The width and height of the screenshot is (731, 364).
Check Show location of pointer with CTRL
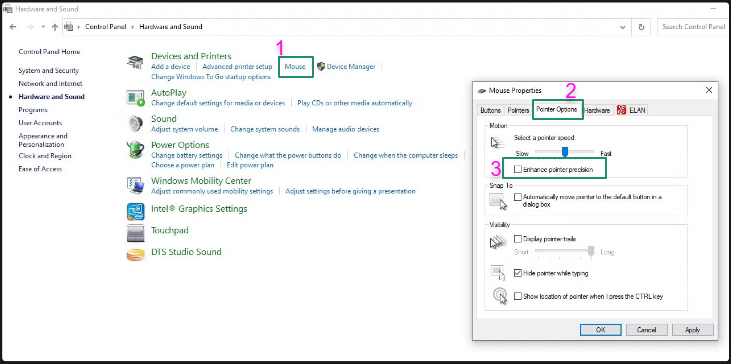click(x=517, y=296)
